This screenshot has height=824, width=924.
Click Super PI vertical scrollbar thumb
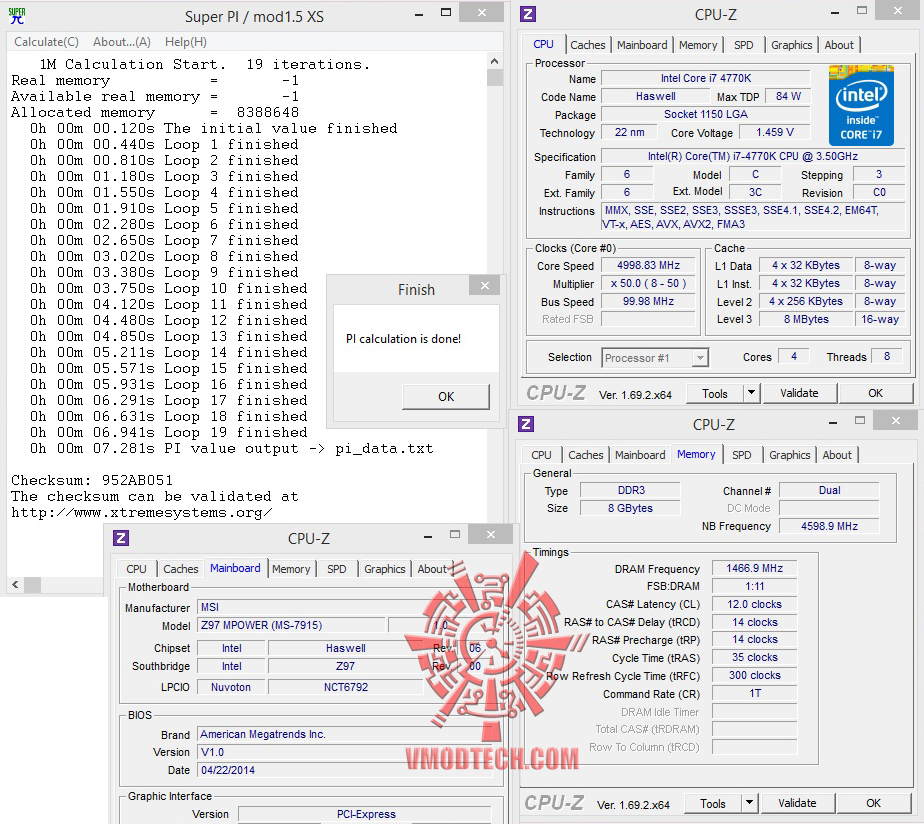tap(495, 78)
